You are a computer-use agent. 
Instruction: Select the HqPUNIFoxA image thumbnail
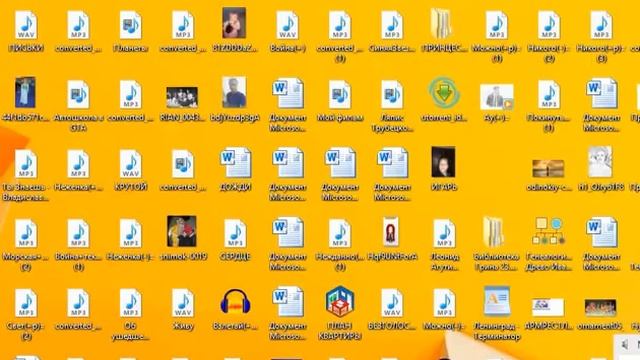pos(391,232)
